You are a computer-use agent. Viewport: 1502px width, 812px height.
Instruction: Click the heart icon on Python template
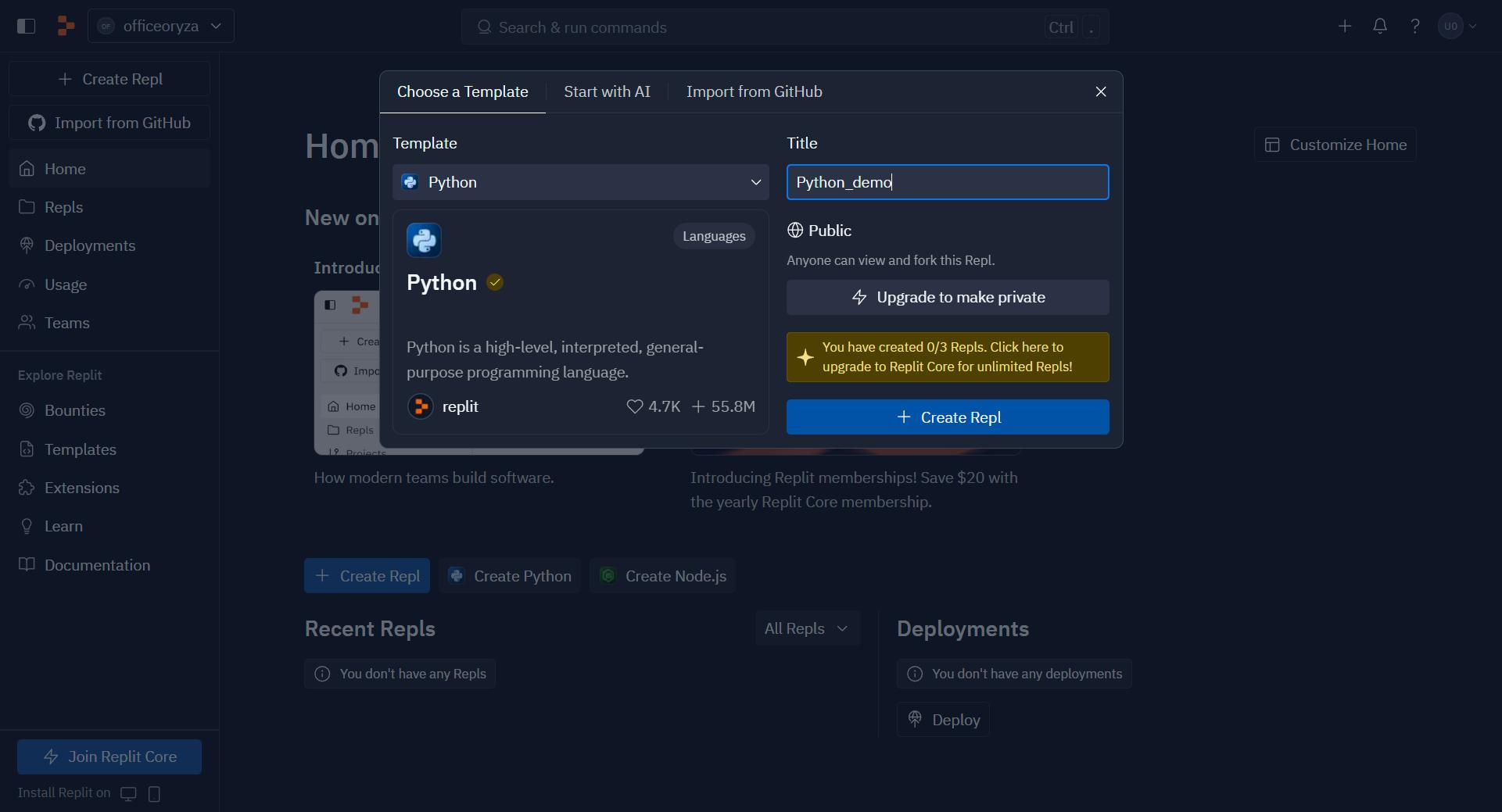635,406
